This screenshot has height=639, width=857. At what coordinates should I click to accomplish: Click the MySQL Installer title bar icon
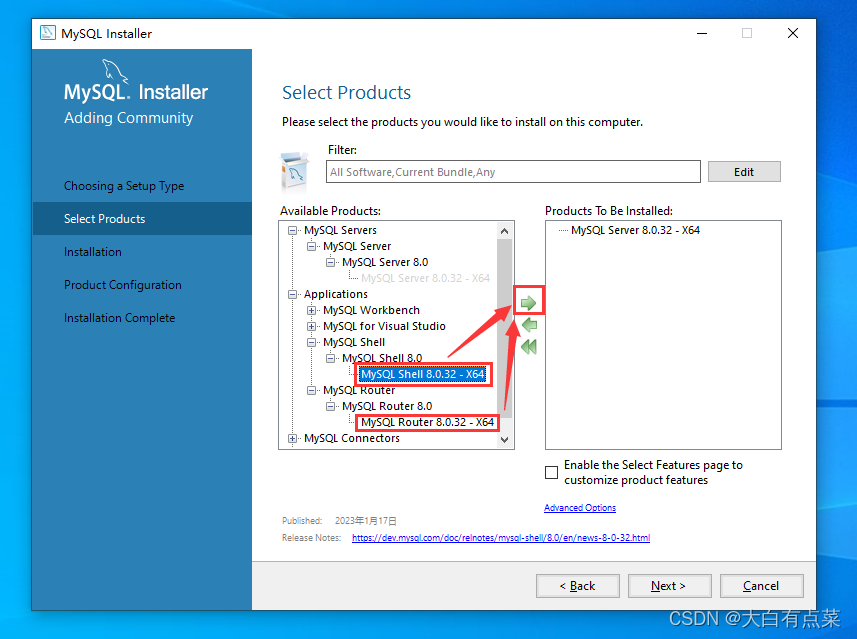point(48,33)
